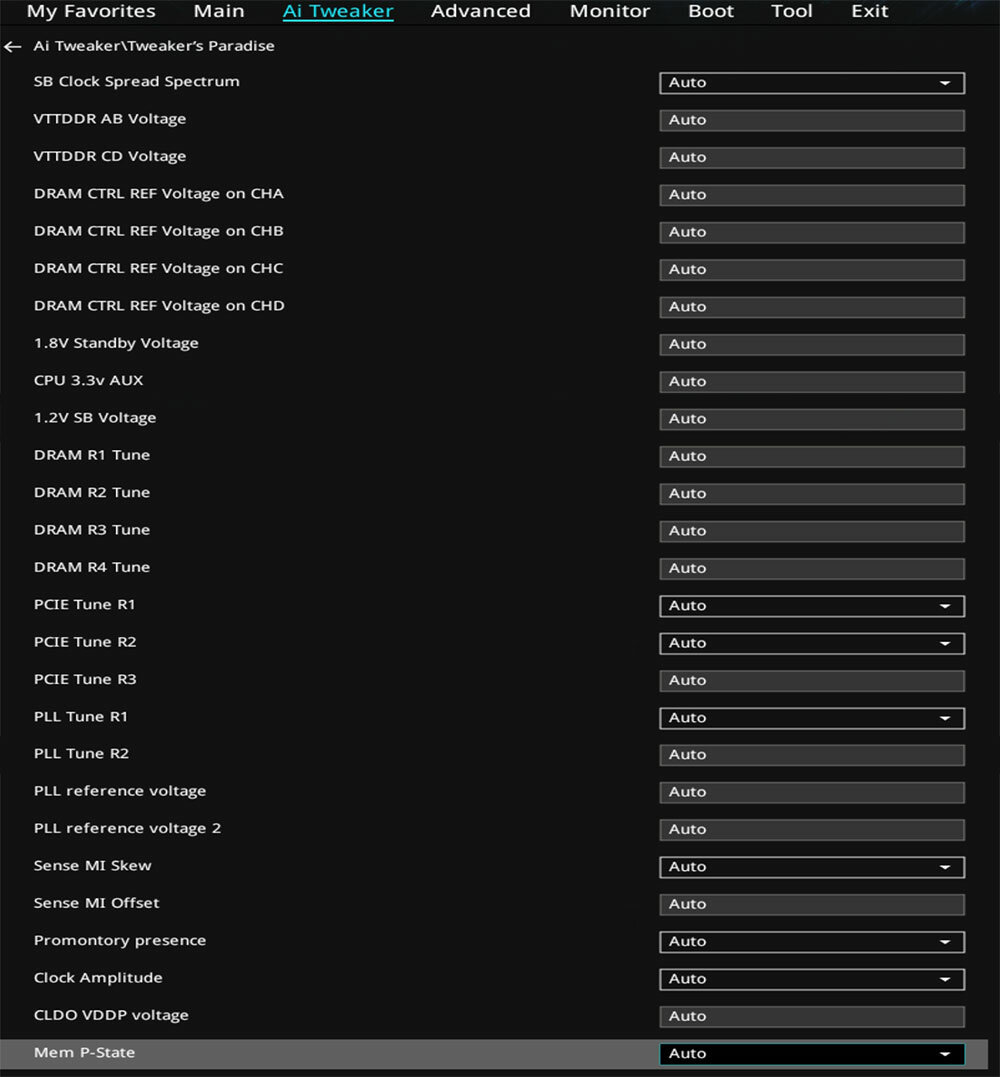Screen dimensions: 1000x1077
Task: Expand the Mem P-State dropdown
Action: [x=812, y=1054]
